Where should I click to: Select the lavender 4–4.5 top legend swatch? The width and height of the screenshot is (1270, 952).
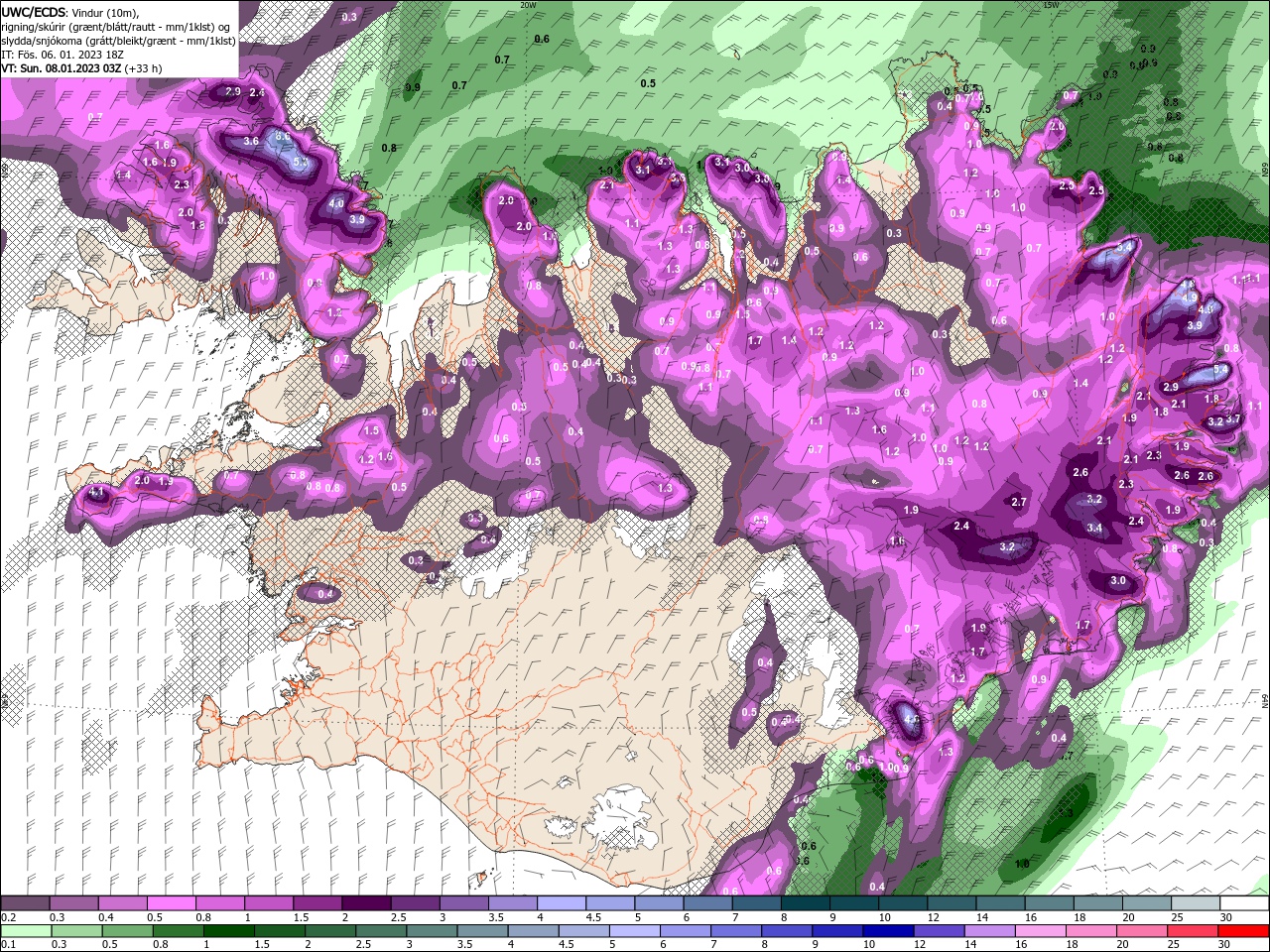(561, 903)
